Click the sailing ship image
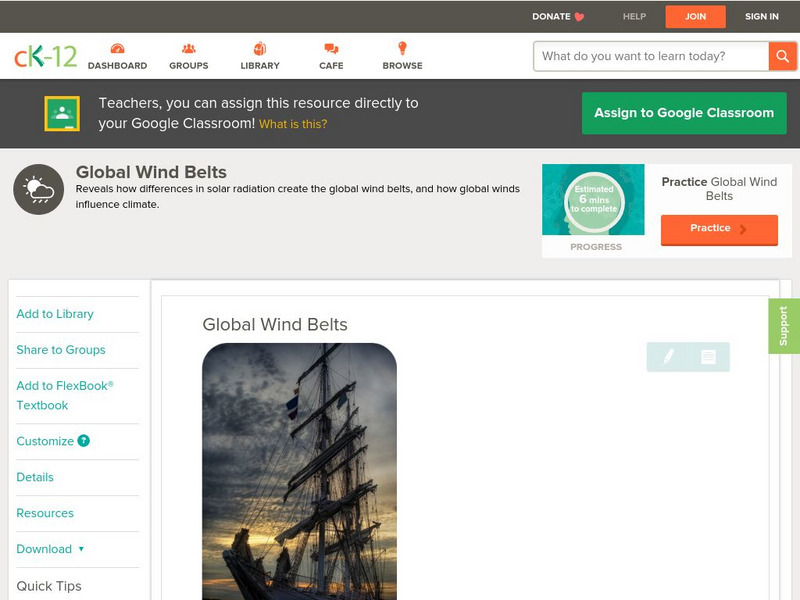 (x=299, y=471)
